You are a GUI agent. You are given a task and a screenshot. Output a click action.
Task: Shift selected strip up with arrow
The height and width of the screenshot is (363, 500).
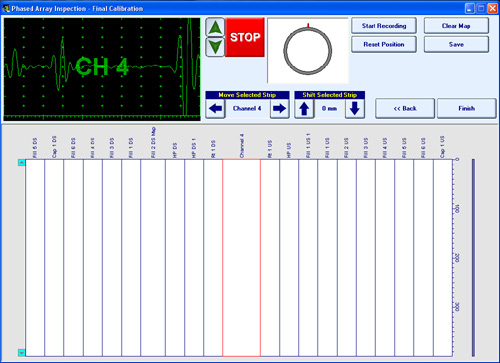click(x=304, y=108)
